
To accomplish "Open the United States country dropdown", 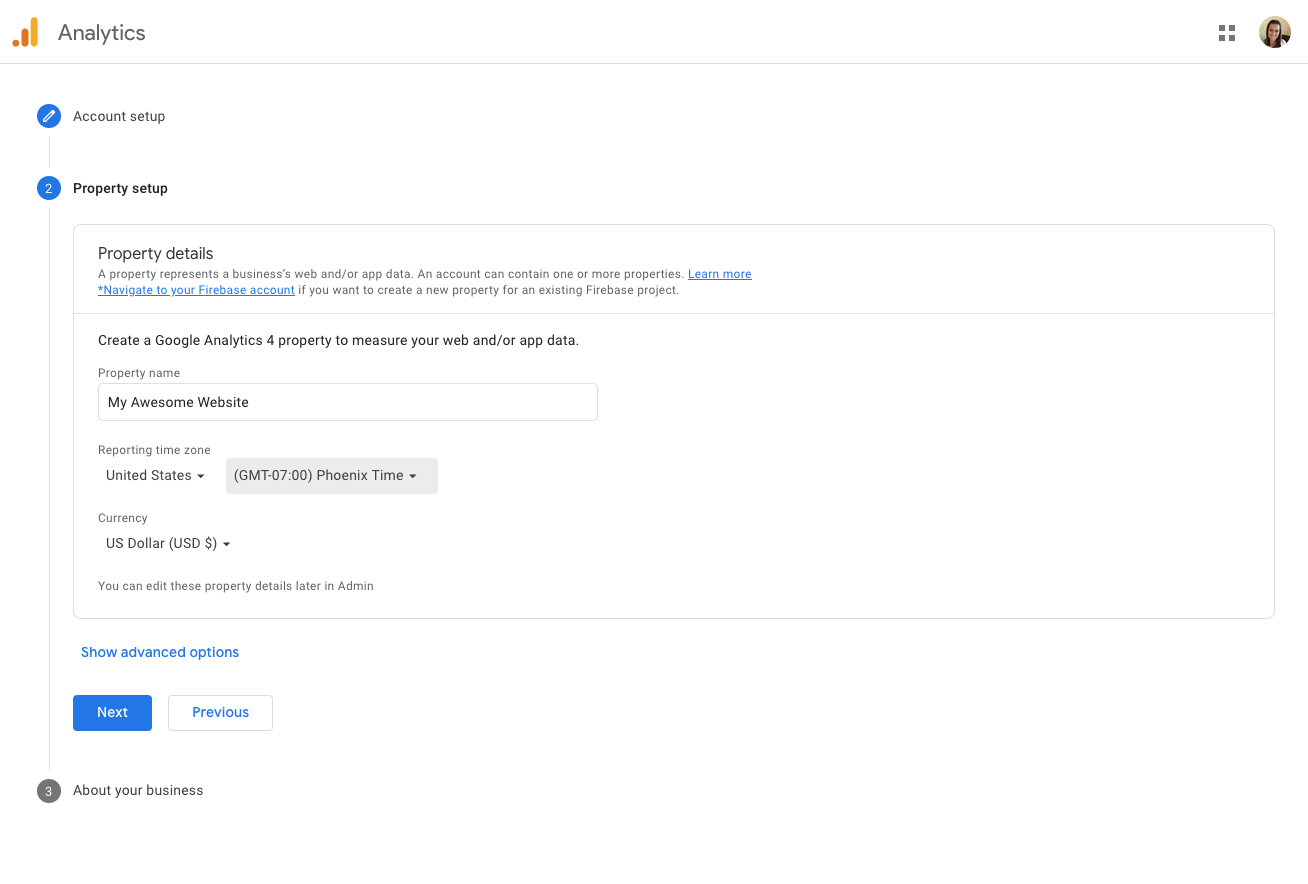I will click(x=155, y=476).
